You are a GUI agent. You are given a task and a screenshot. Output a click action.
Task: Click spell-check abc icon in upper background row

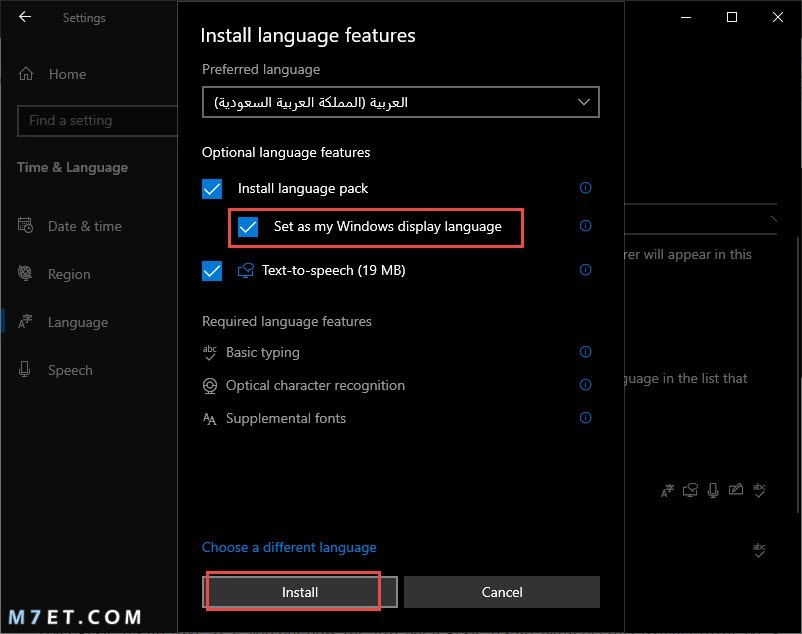tap(759, 490)
